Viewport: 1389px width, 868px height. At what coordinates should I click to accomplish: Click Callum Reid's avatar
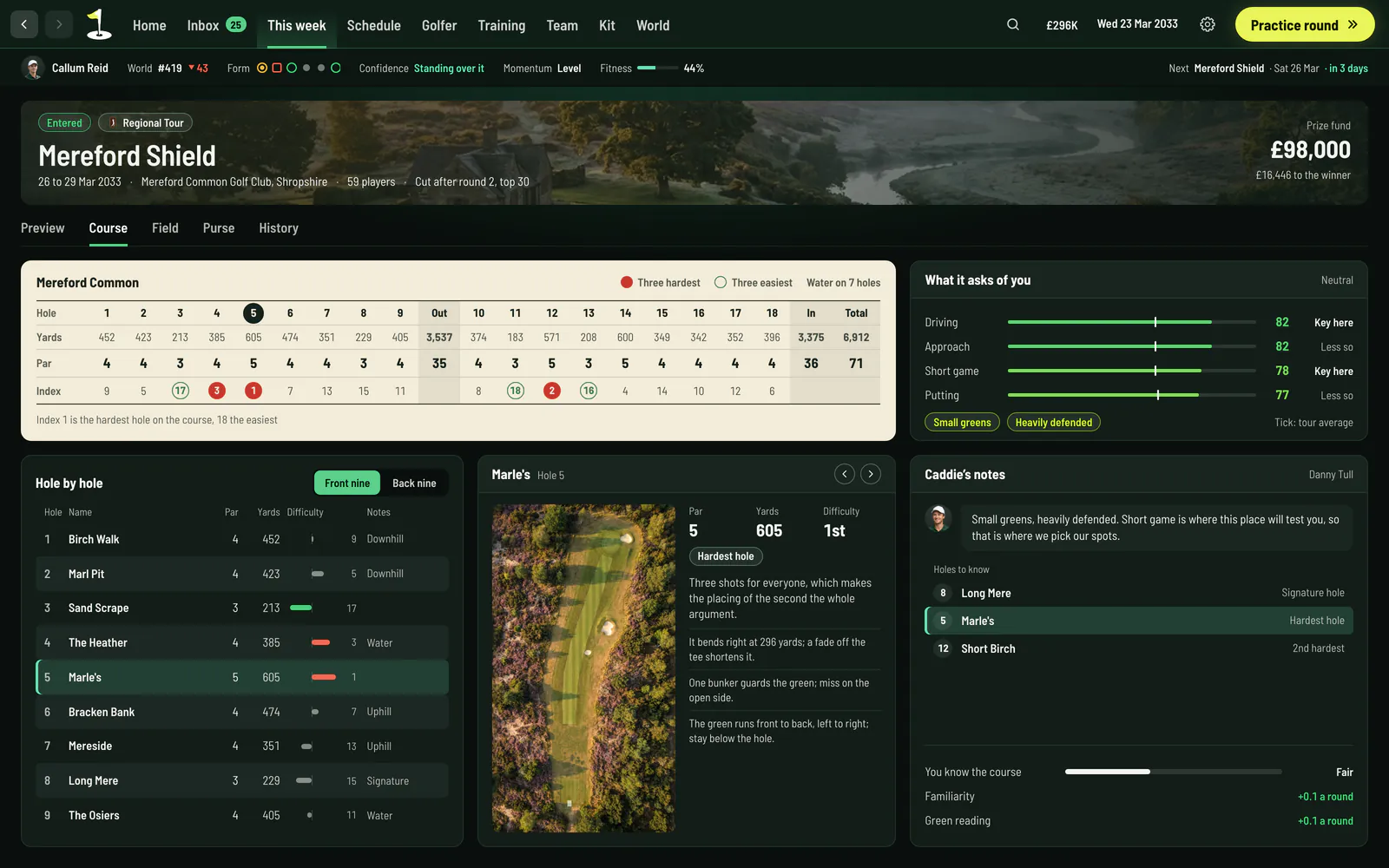(x=33, y=68)
